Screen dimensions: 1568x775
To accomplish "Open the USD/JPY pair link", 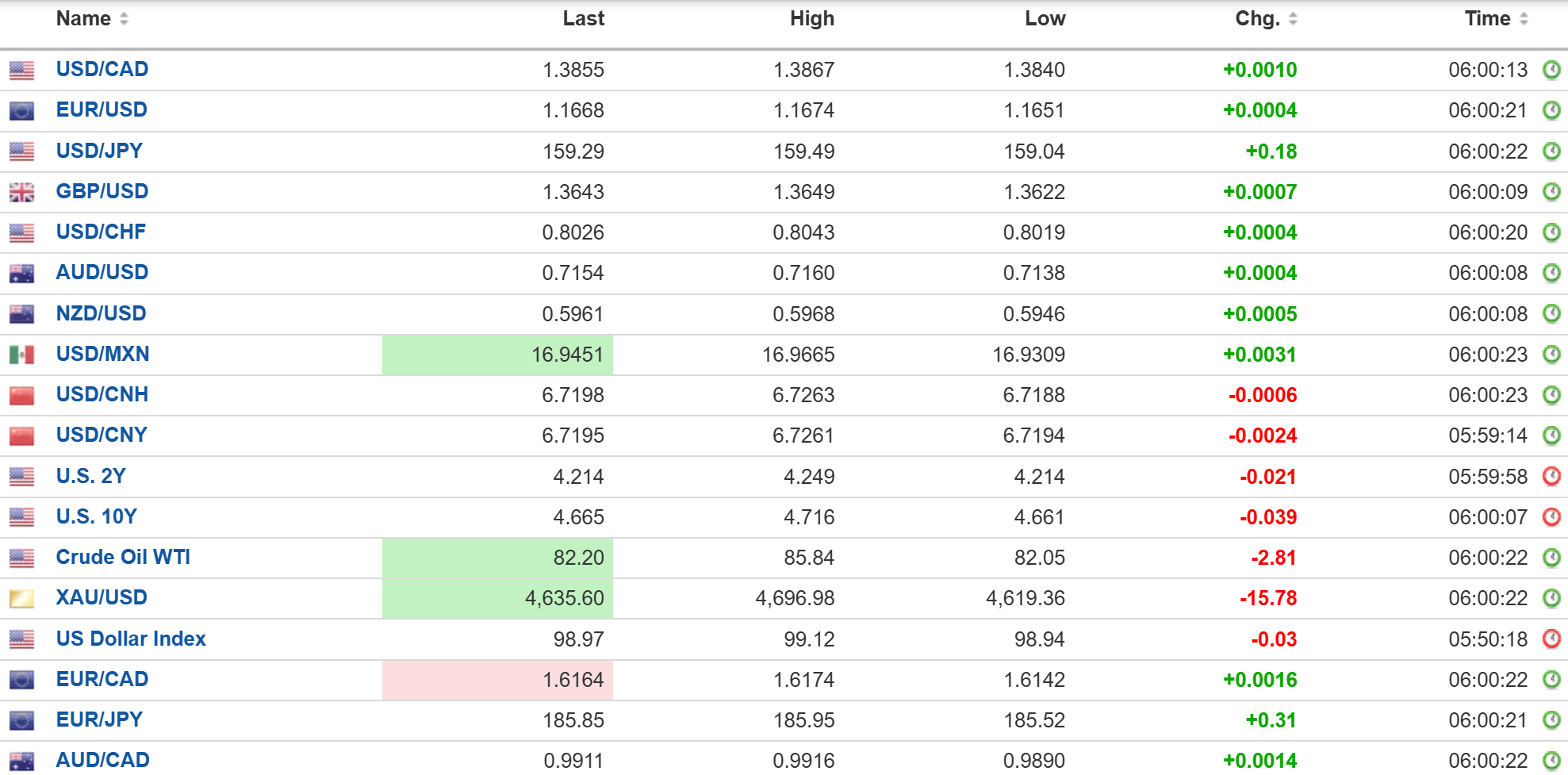I will (x=99, y=151).
